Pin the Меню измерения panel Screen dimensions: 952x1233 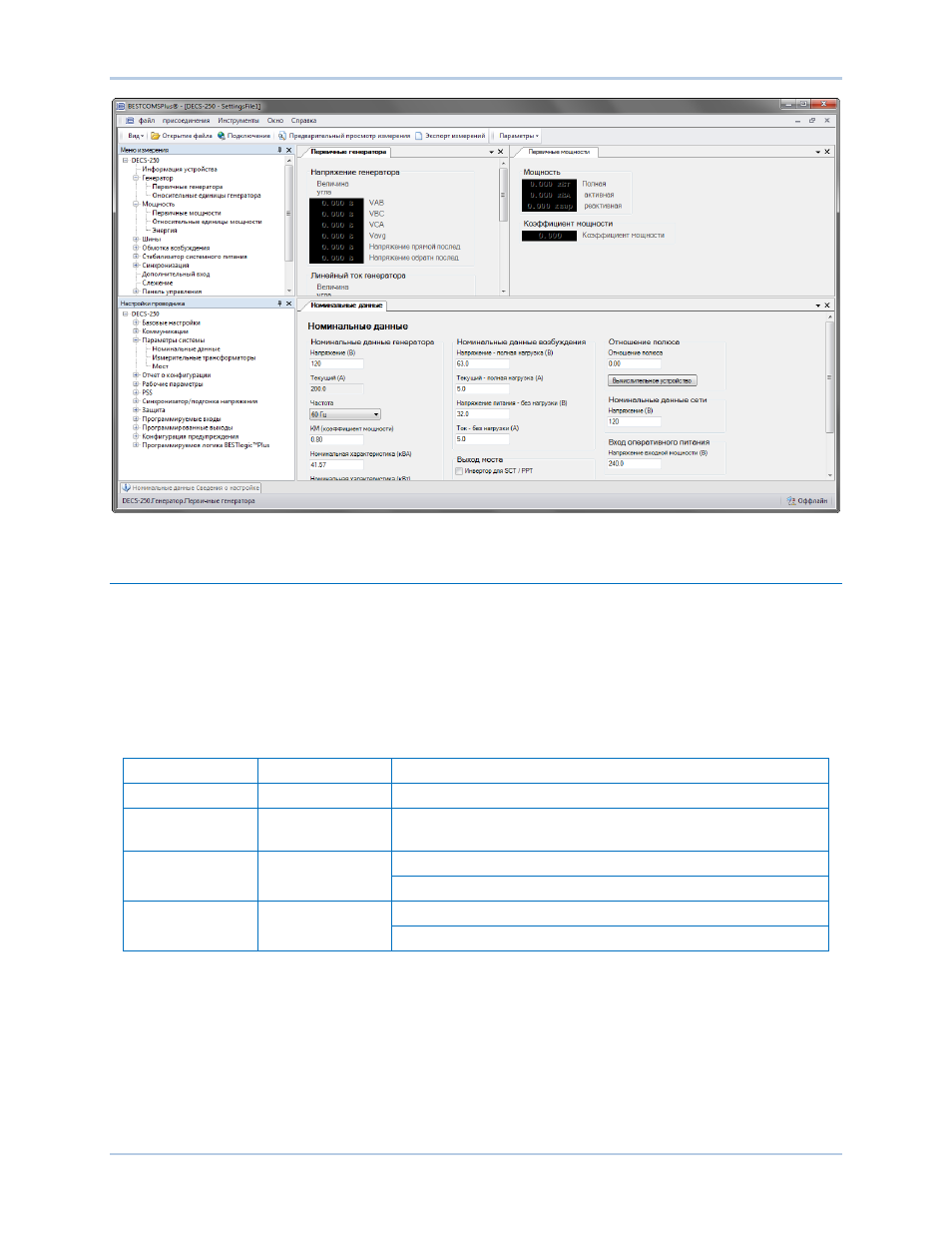[279, 151]
